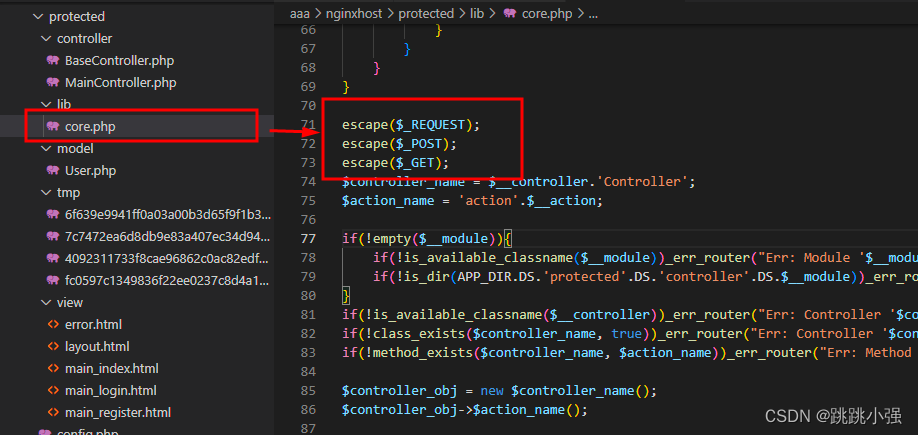Image resolution: width=918 pixels, height=435 pixels.
Task: Click the HTML icon beside error.html
Action: tap(53, 324)
